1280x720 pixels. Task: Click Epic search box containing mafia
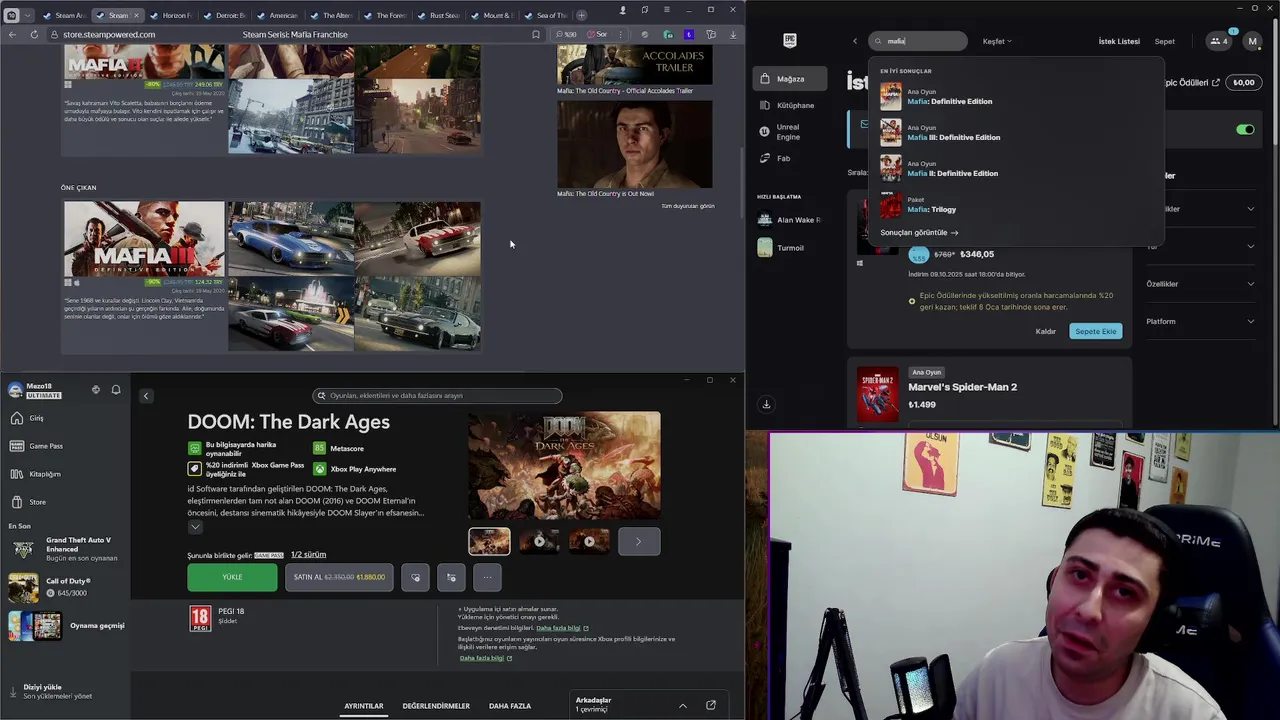click(918, 41)
